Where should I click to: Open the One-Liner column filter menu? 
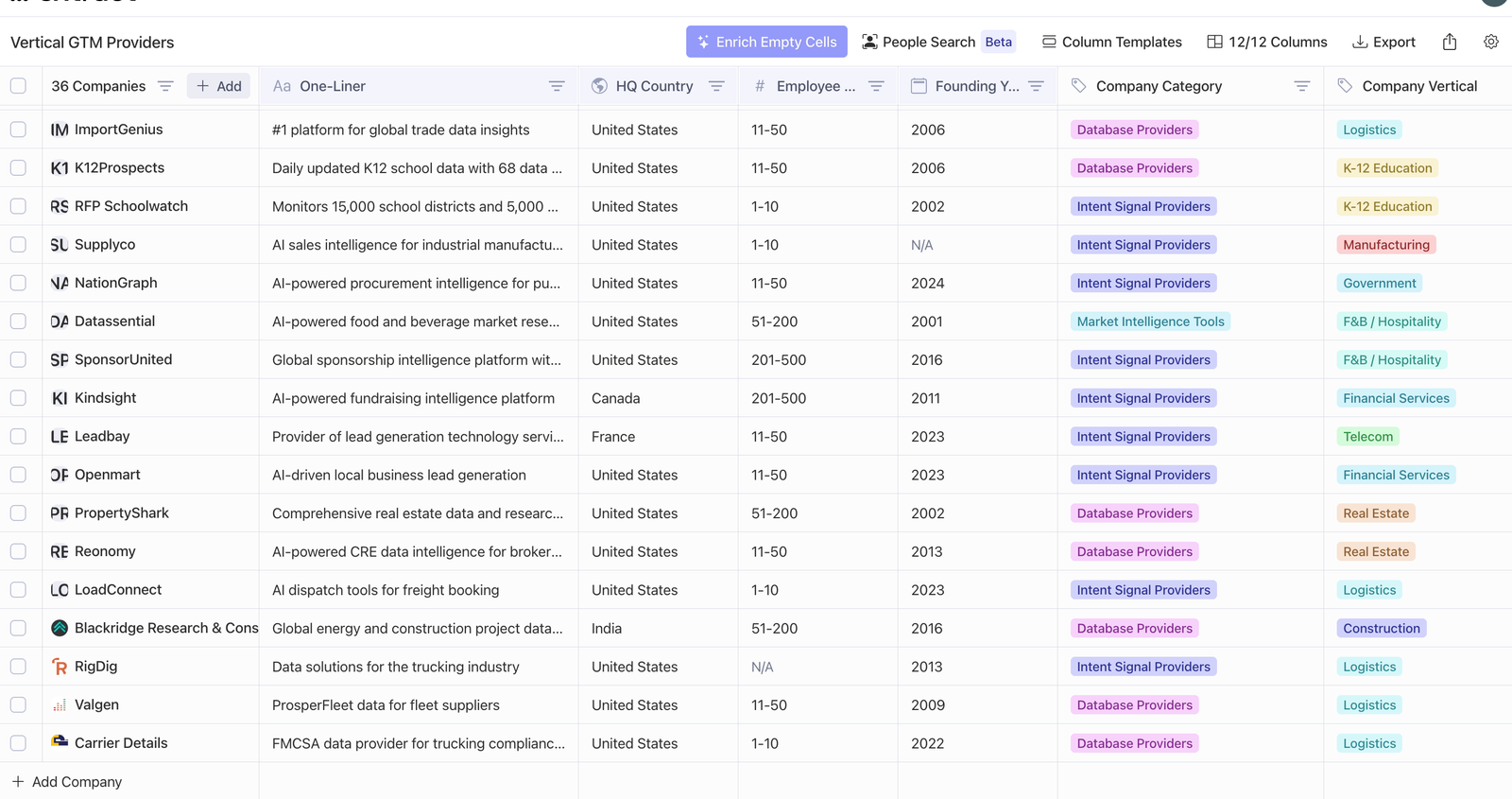557,86
